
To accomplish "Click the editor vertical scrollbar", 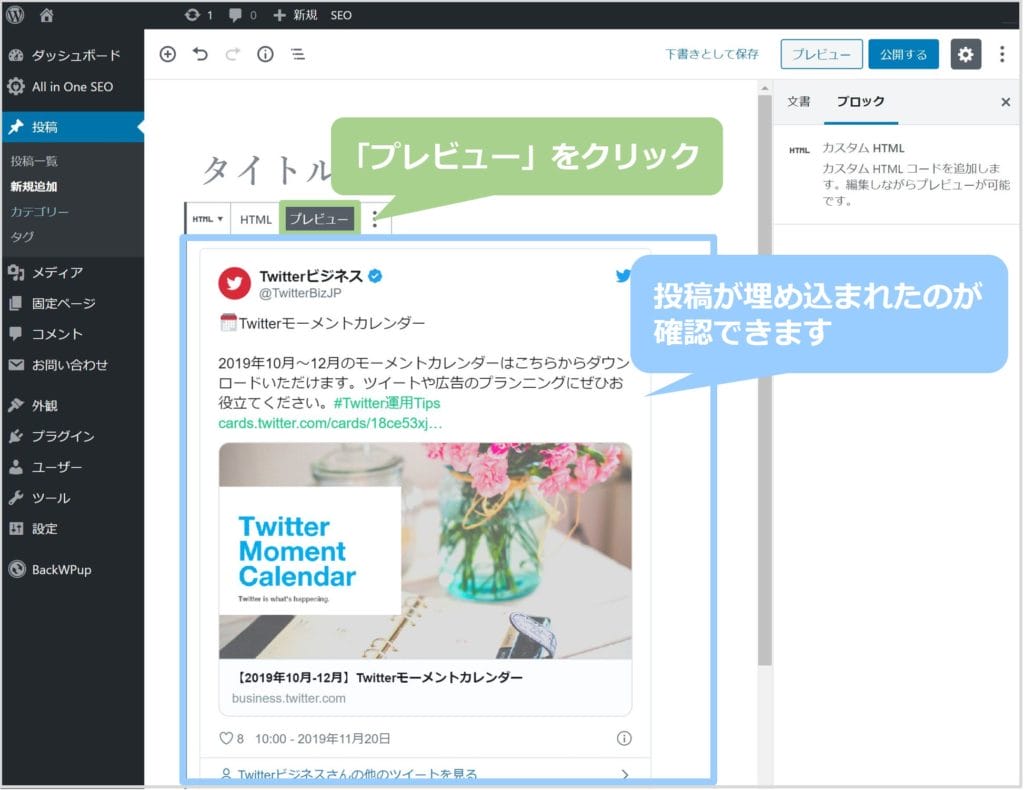I will 765,380.
